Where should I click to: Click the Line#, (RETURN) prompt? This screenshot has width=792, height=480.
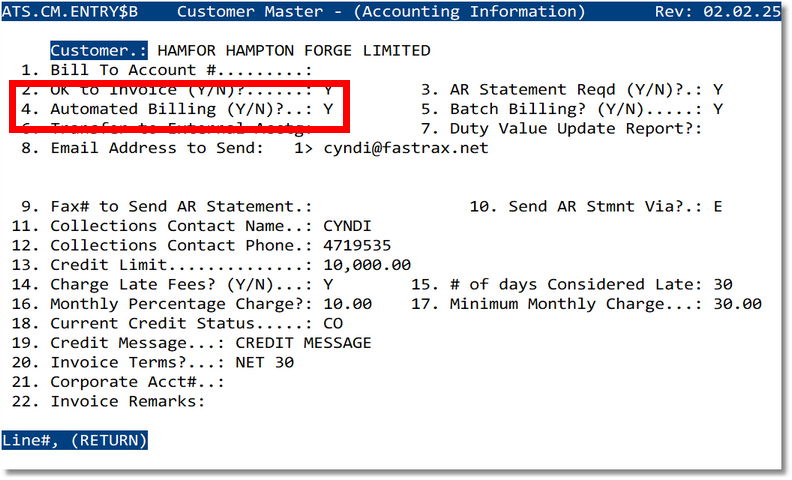click(75, 439)
